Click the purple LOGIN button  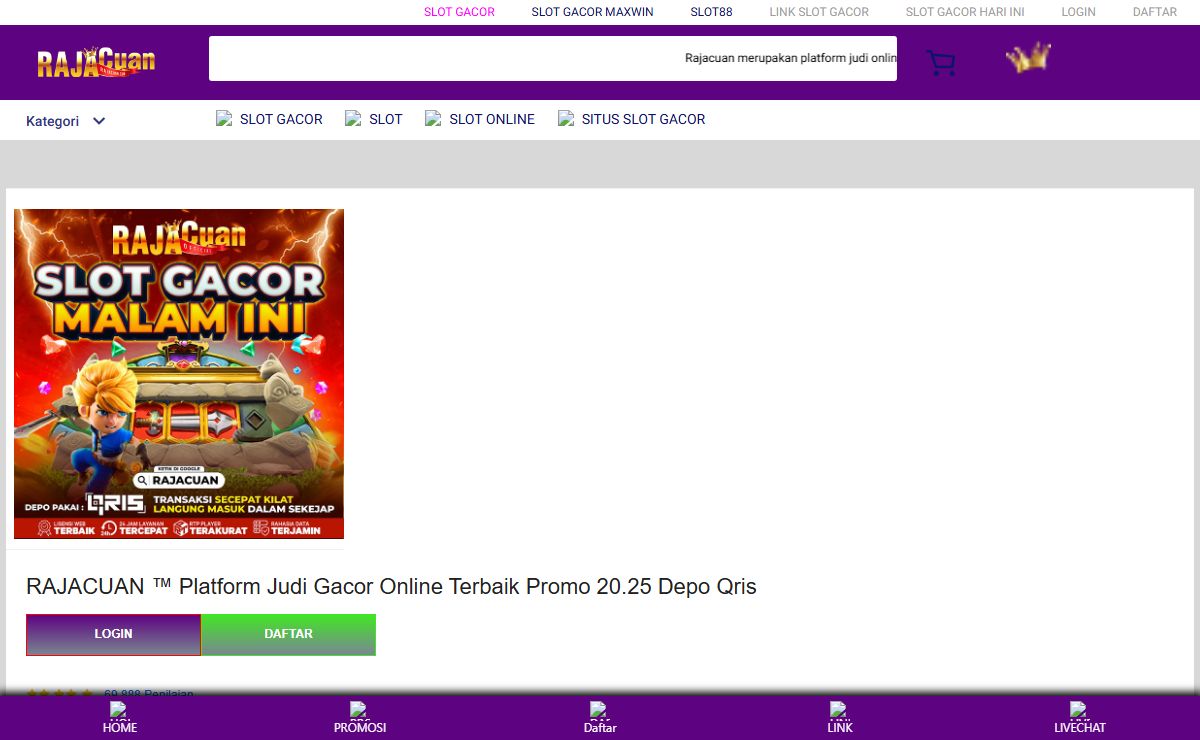point(113,634)
